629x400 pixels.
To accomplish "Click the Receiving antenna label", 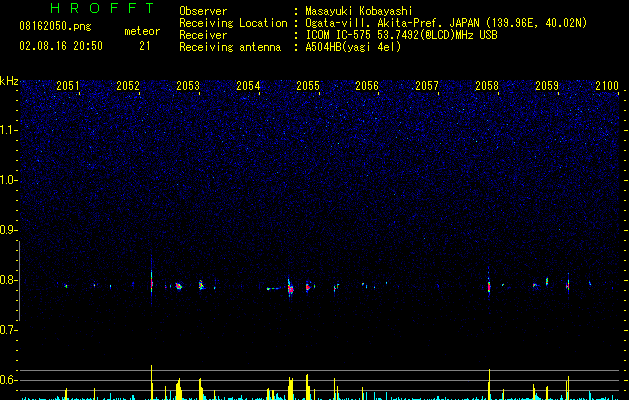I will click(230, 47).
